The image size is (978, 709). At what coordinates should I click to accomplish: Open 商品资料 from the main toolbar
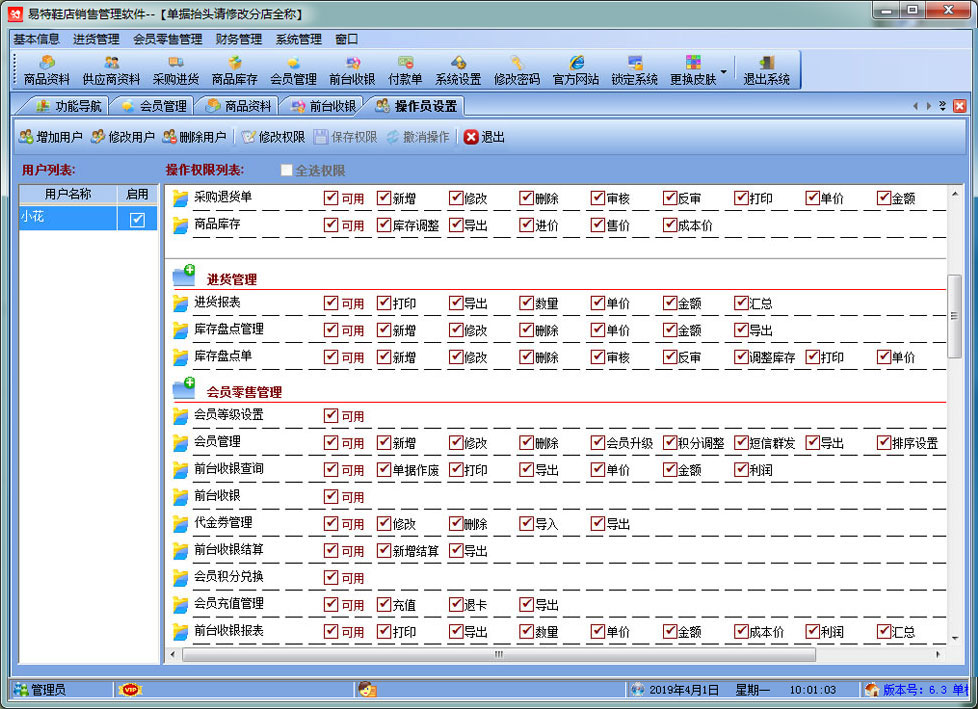click(x=47, y=70)
